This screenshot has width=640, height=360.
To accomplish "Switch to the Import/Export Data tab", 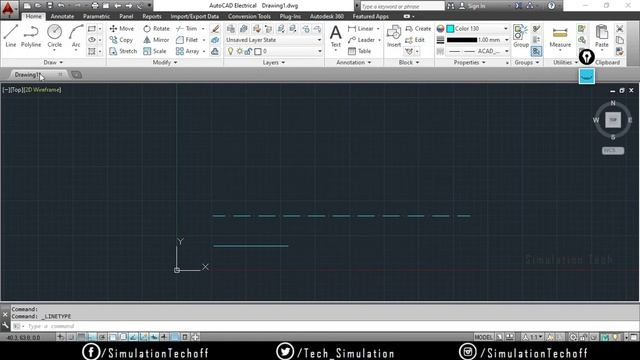I will pos(195,16).
